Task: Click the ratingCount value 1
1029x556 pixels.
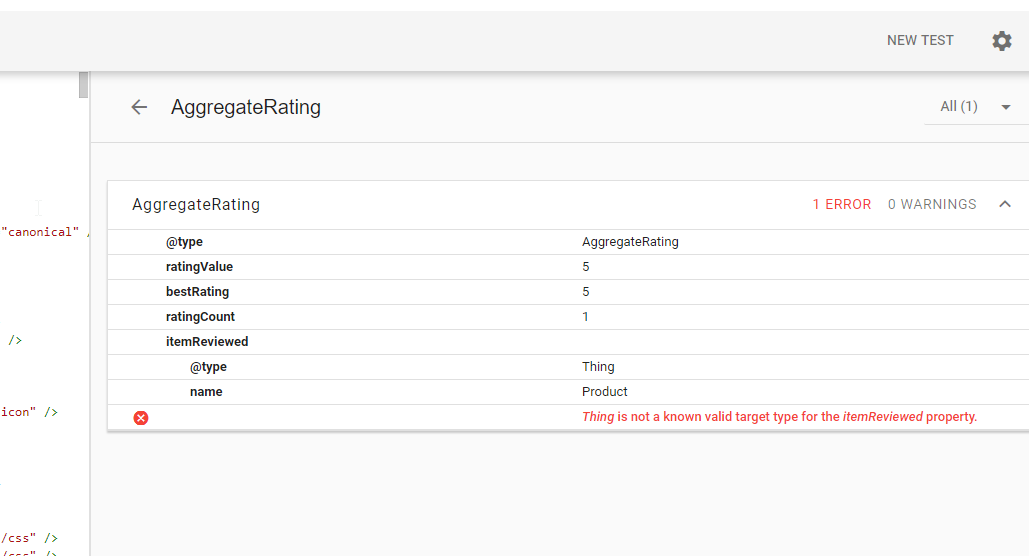Action: (586, 317)
